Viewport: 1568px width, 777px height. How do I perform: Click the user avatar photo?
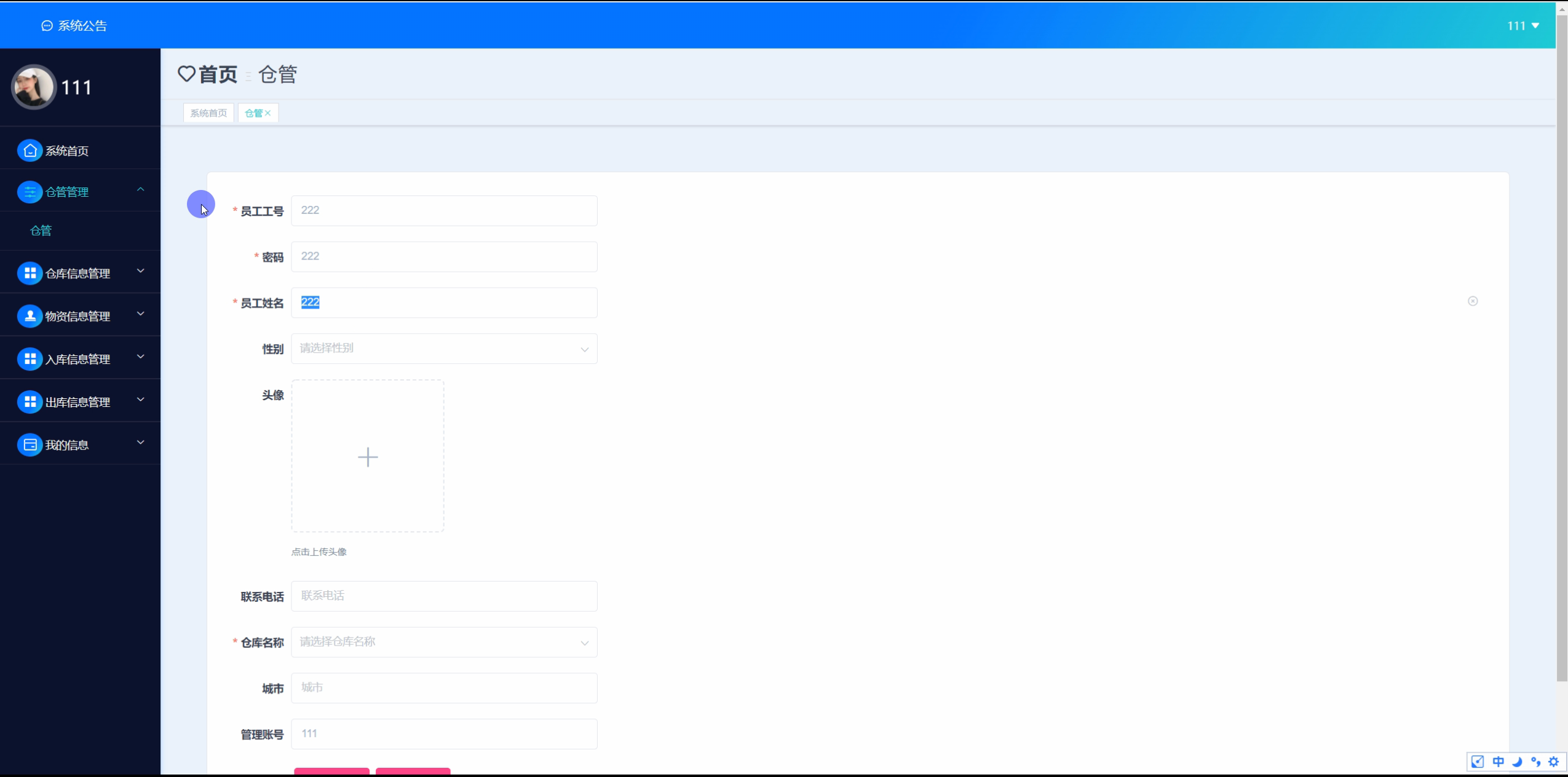coord(34,87)
